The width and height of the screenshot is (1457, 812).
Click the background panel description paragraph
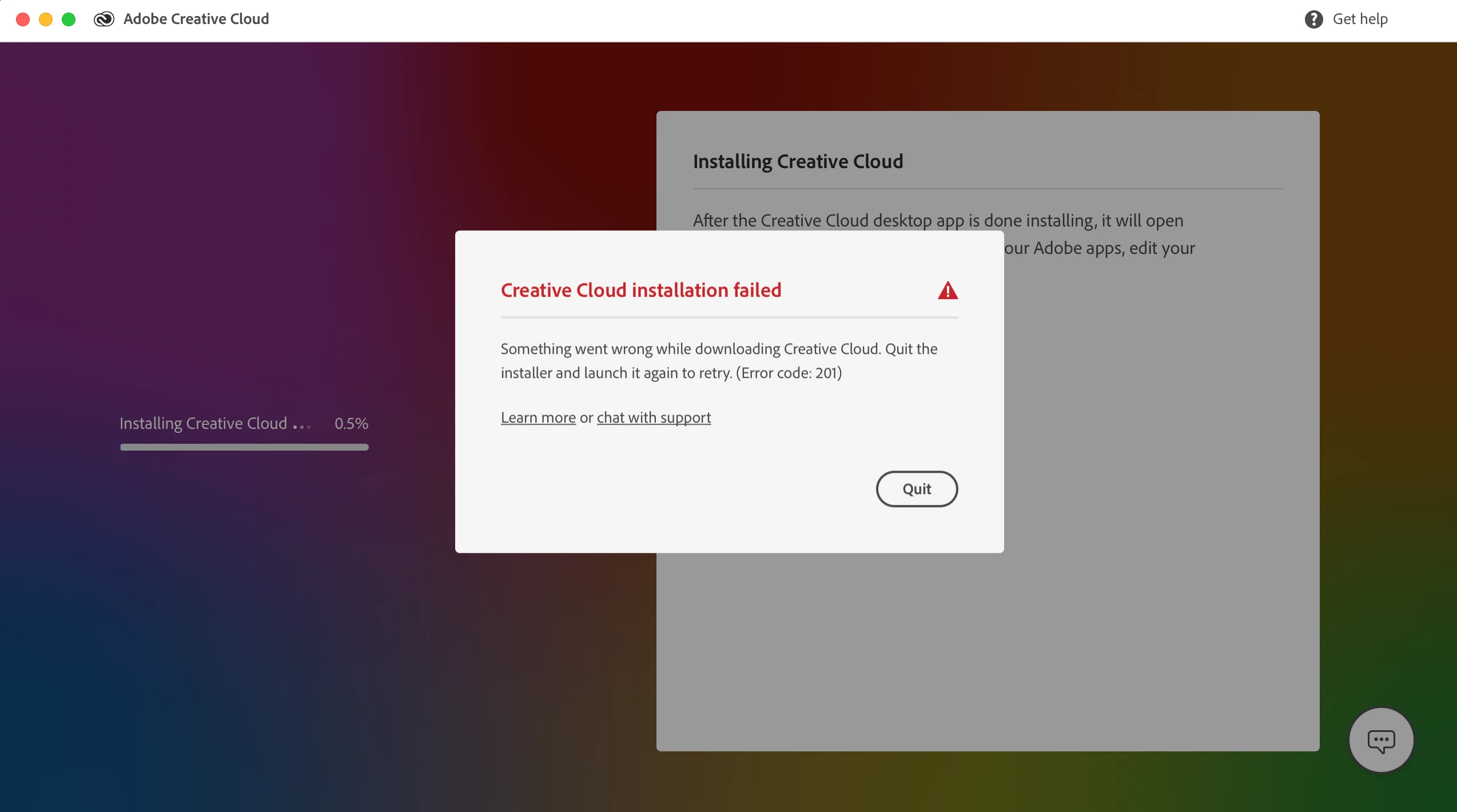[938, 221]
